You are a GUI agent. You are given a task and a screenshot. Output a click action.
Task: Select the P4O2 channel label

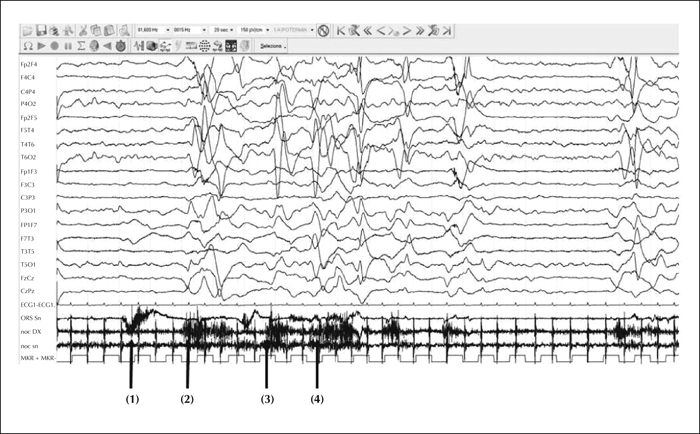tap(28, 104)
